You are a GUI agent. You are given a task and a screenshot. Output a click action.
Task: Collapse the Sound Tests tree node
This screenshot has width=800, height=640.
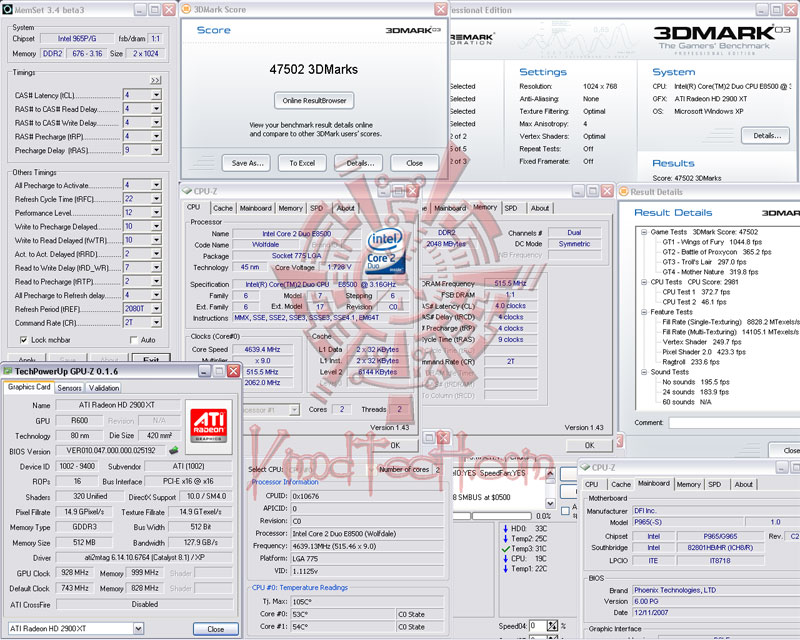(x=644, y=373)
